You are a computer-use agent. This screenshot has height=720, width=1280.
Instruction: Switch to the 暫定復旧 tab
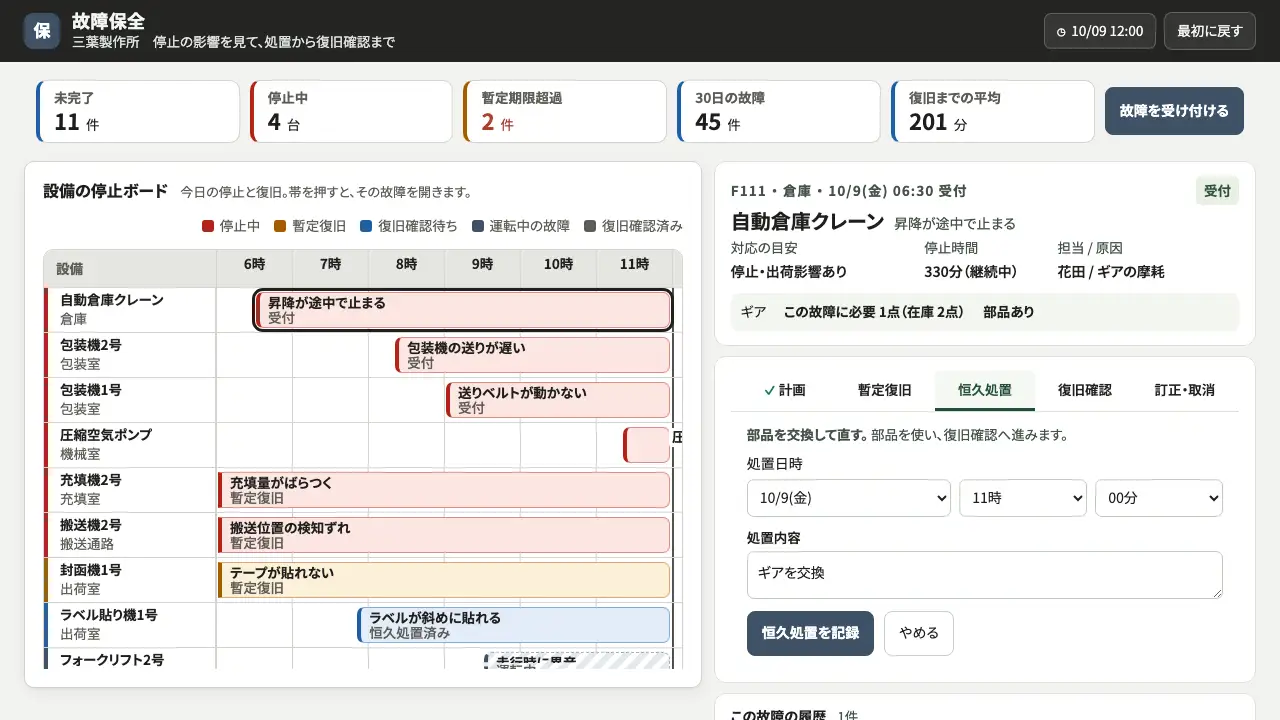(884, 390)
